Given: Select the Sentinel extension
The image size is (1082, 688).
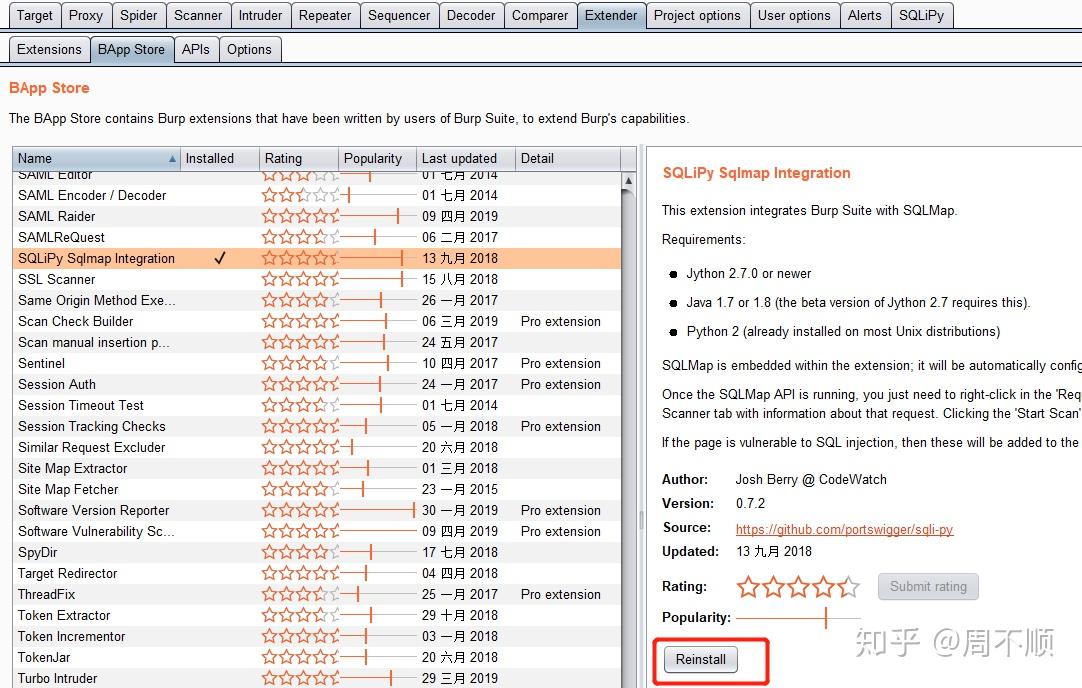Looking at the screenshot, I should [x=317, y=363].
